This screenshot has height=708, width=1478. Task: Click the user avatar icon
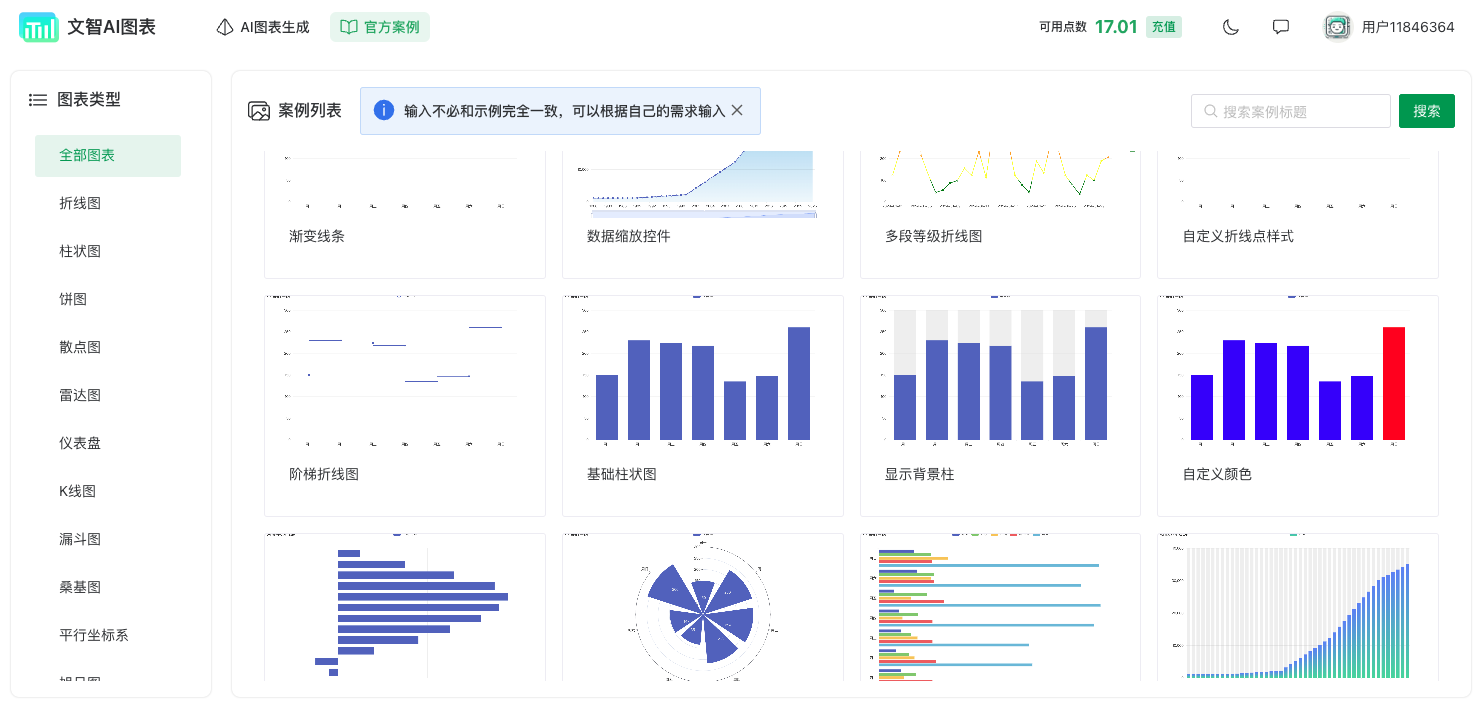pos(1338,27)
